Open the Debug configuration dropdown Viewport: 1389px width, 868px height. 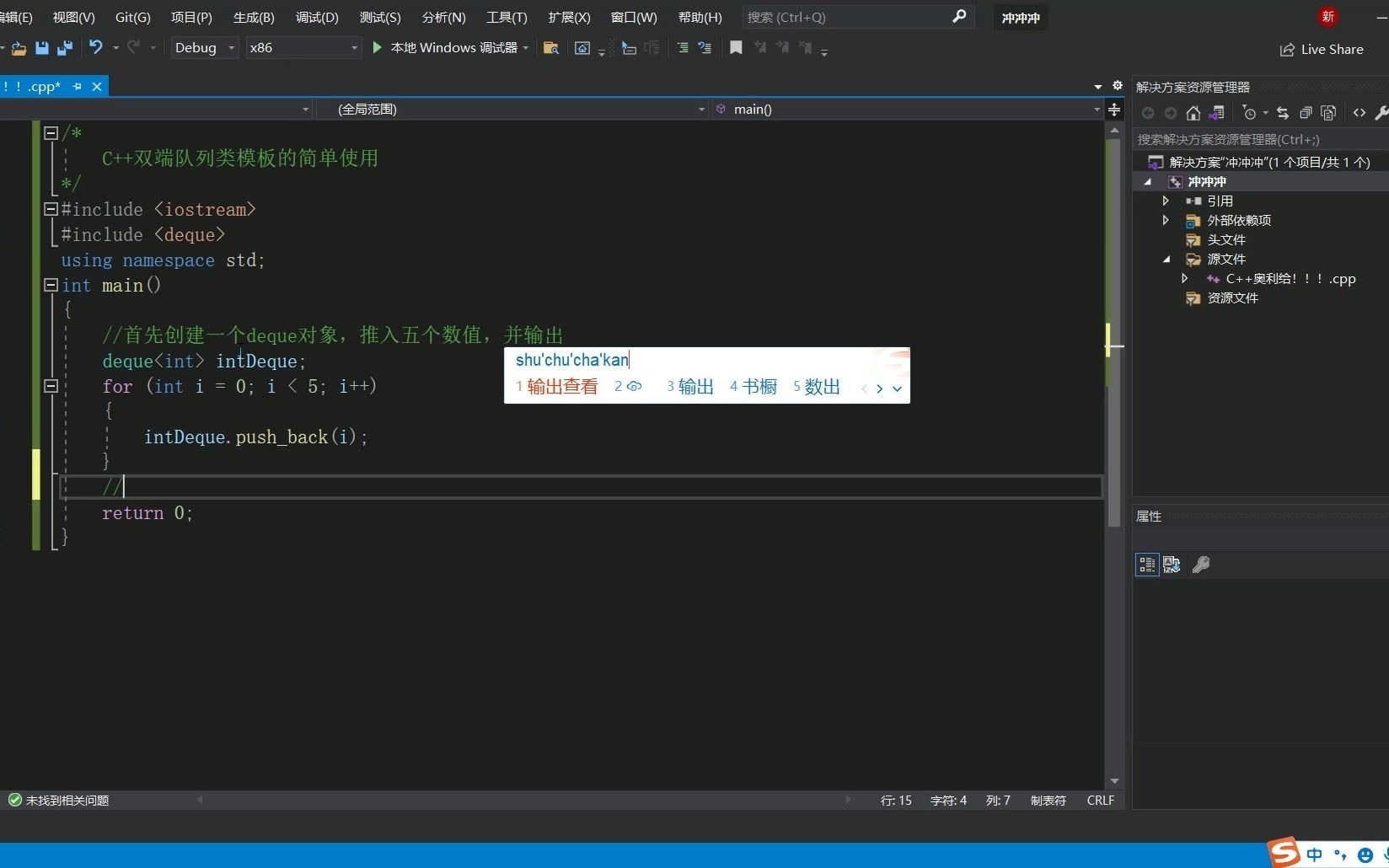231,48
